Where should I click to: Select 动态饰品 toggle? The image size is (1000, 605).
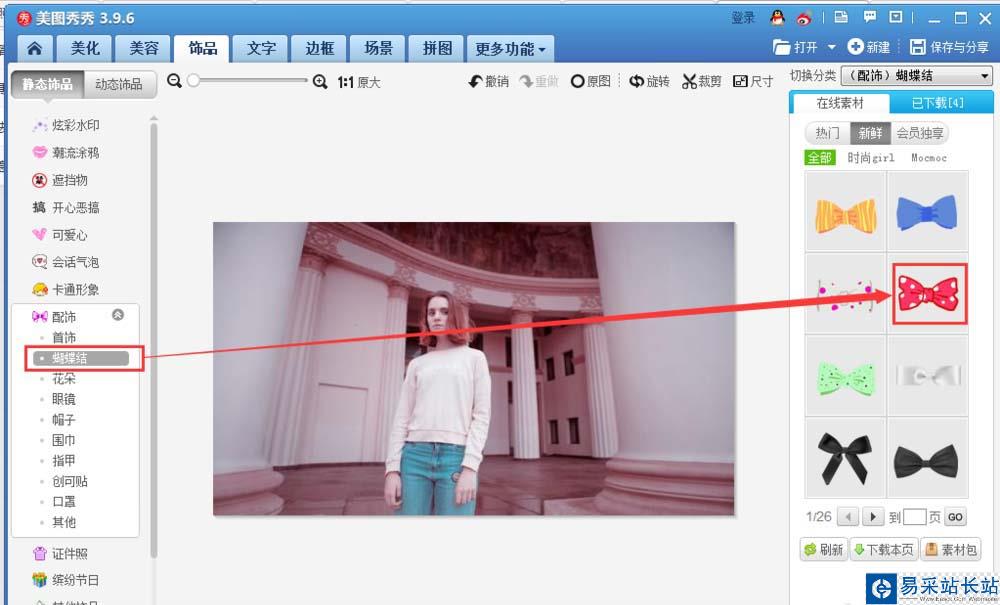click(x=119, y=84)
